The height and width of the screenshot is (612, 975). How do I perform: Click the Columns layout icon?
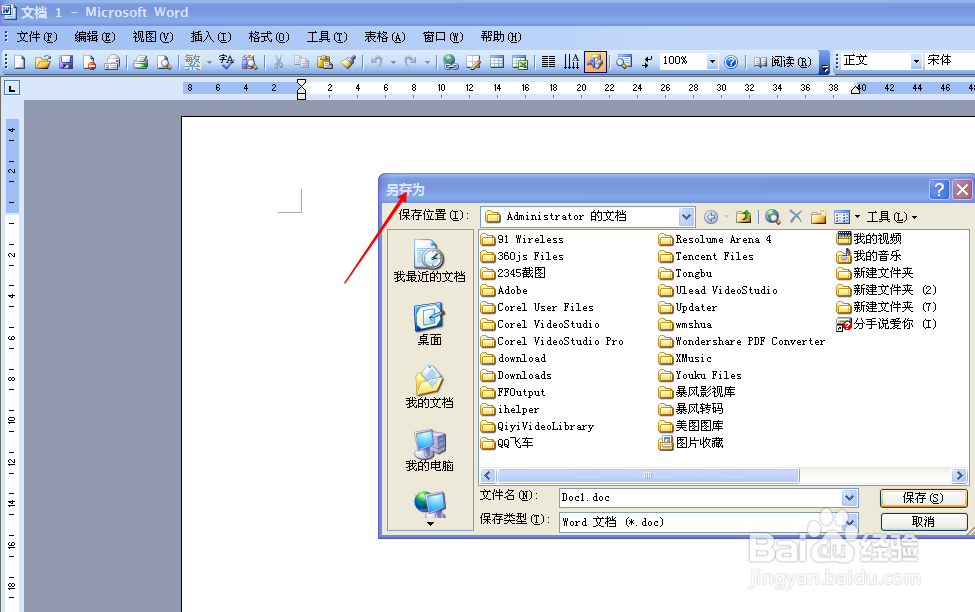click(548, 62)
